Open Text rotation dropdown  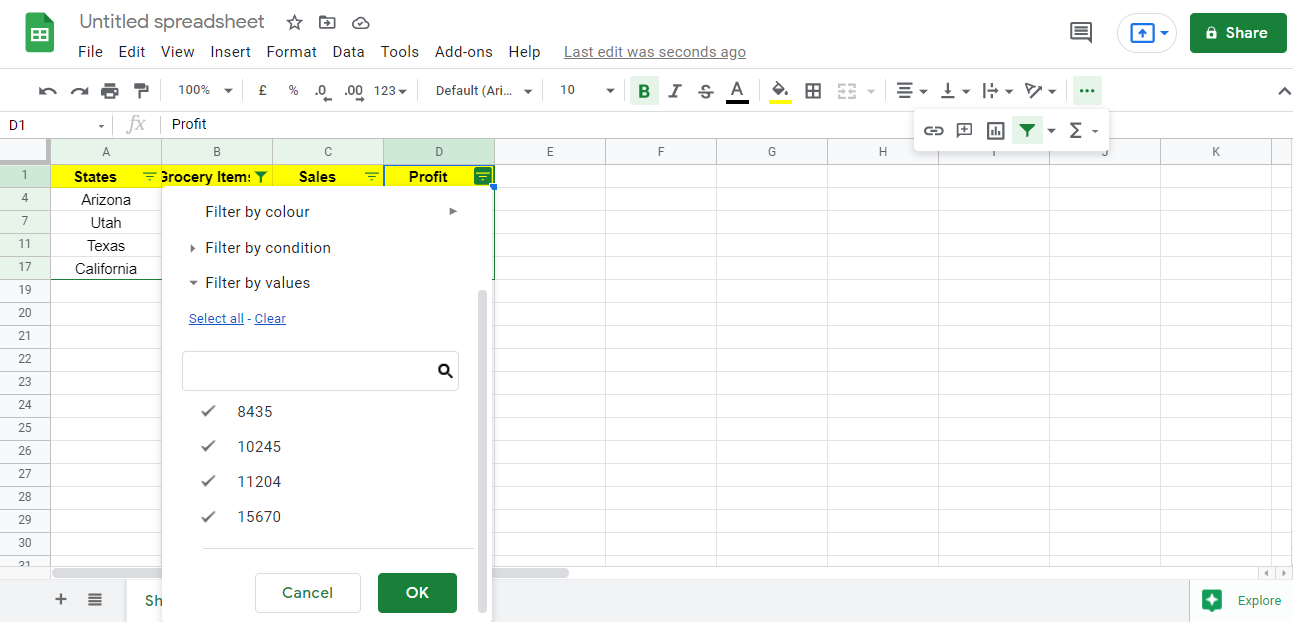click(x=1041, y=91)
